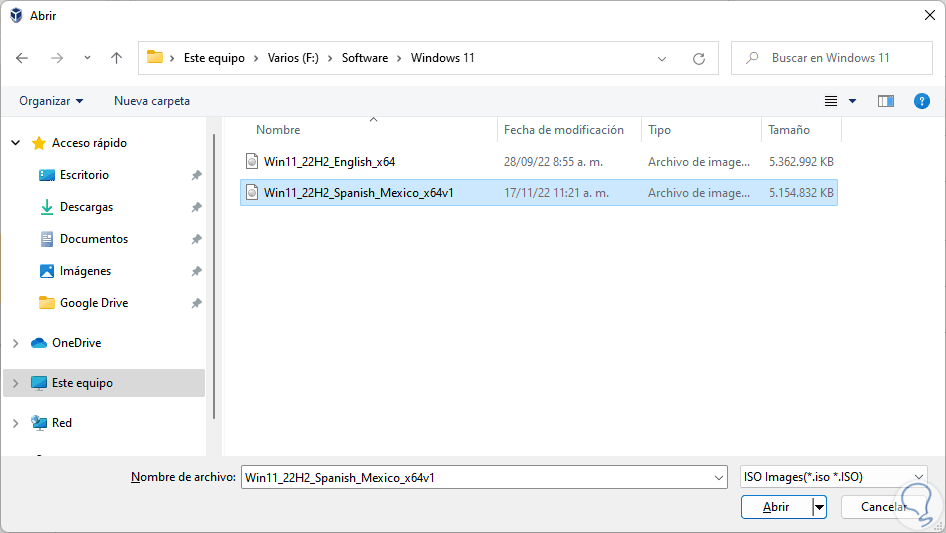
Task: Open the Organizar menu
Action: click(51, 101)
